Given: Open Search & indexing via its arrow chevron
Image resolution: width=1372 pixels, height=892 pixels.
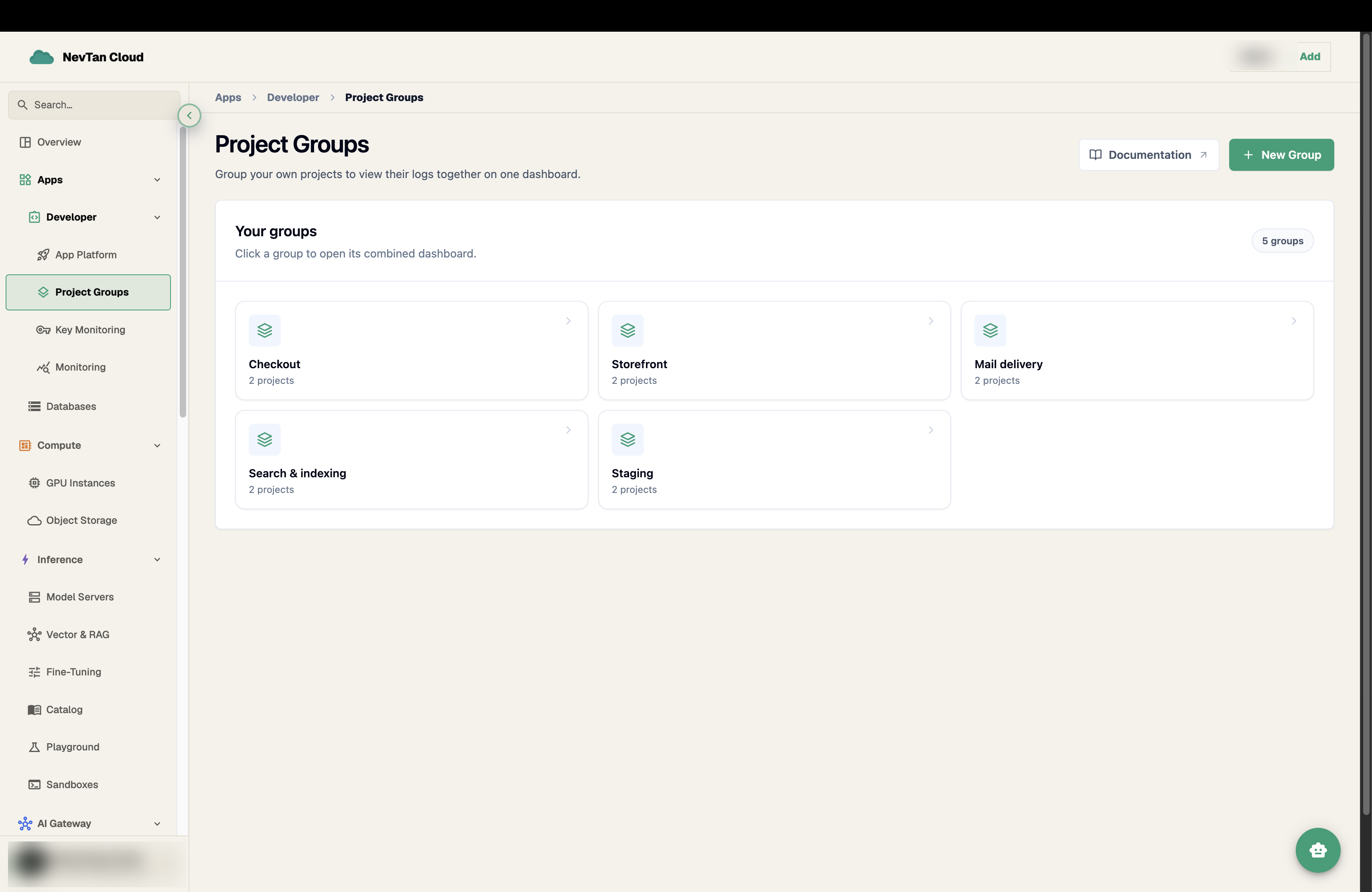Looking at the screenshot, I should [x=568, y=430].
